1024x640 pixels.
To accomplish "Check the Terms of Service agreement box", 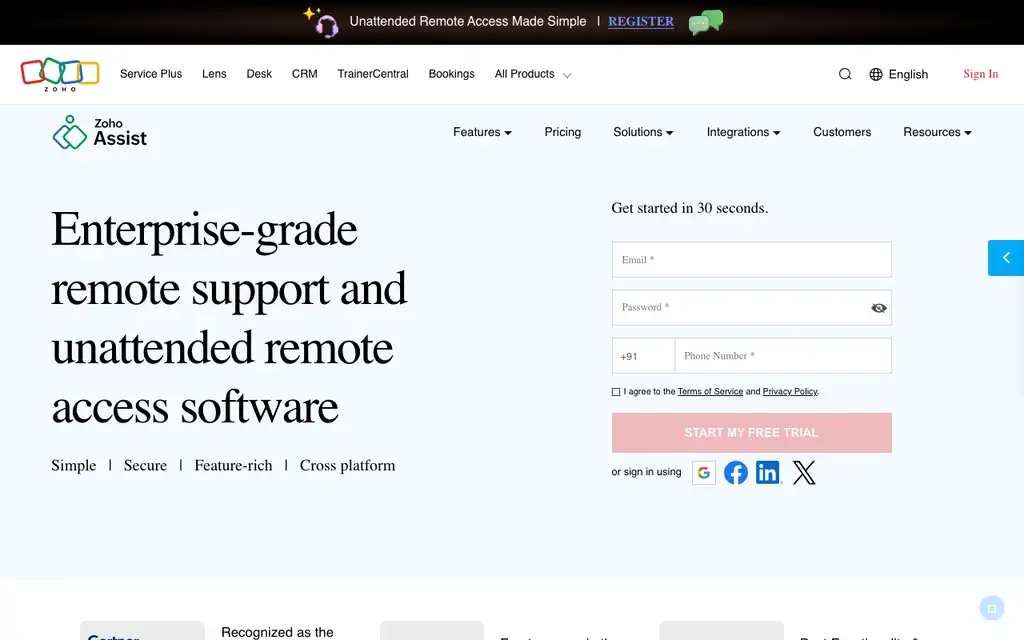I will 616,392.
